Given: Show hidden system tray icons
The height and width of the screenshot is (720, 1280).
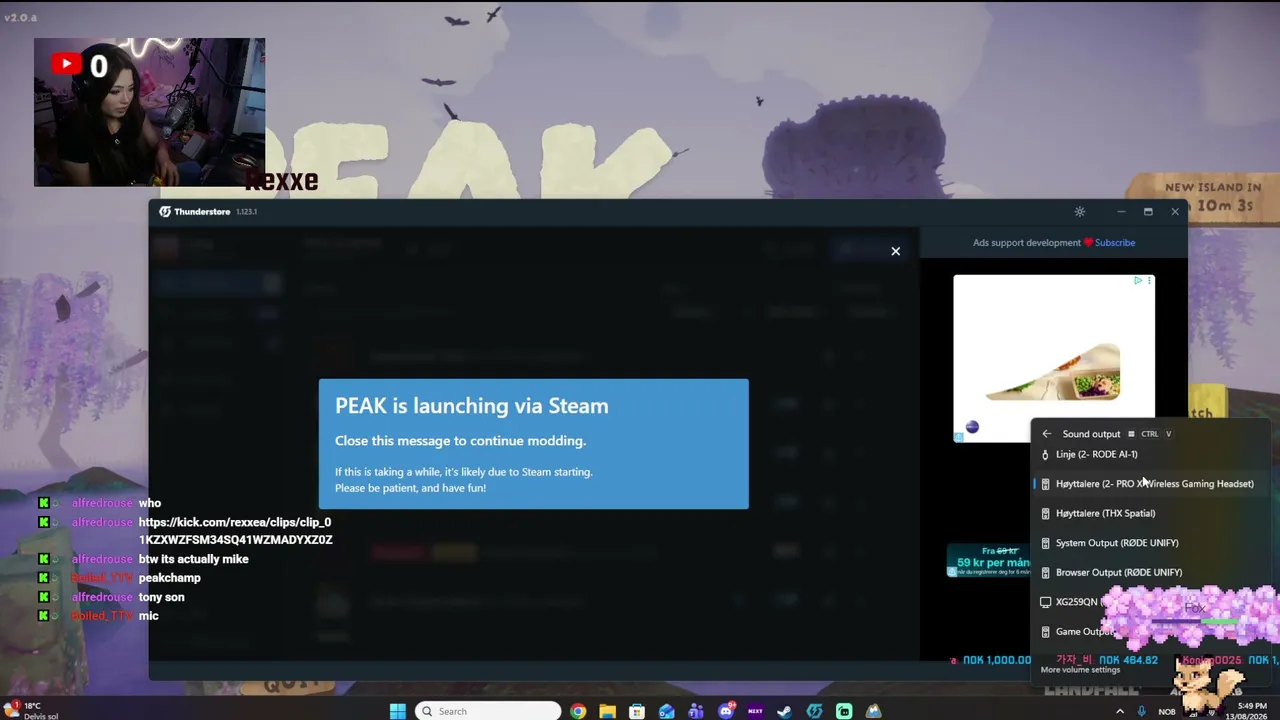Looking at the screenshot, I should pos(1119,711).
